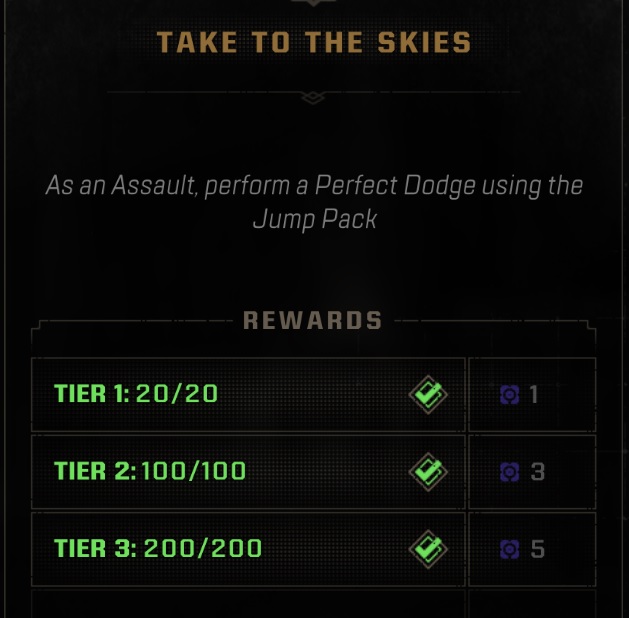Click diamond ornament below the title divider
Viewport: 629px width, 618px height.
point(313,97)
